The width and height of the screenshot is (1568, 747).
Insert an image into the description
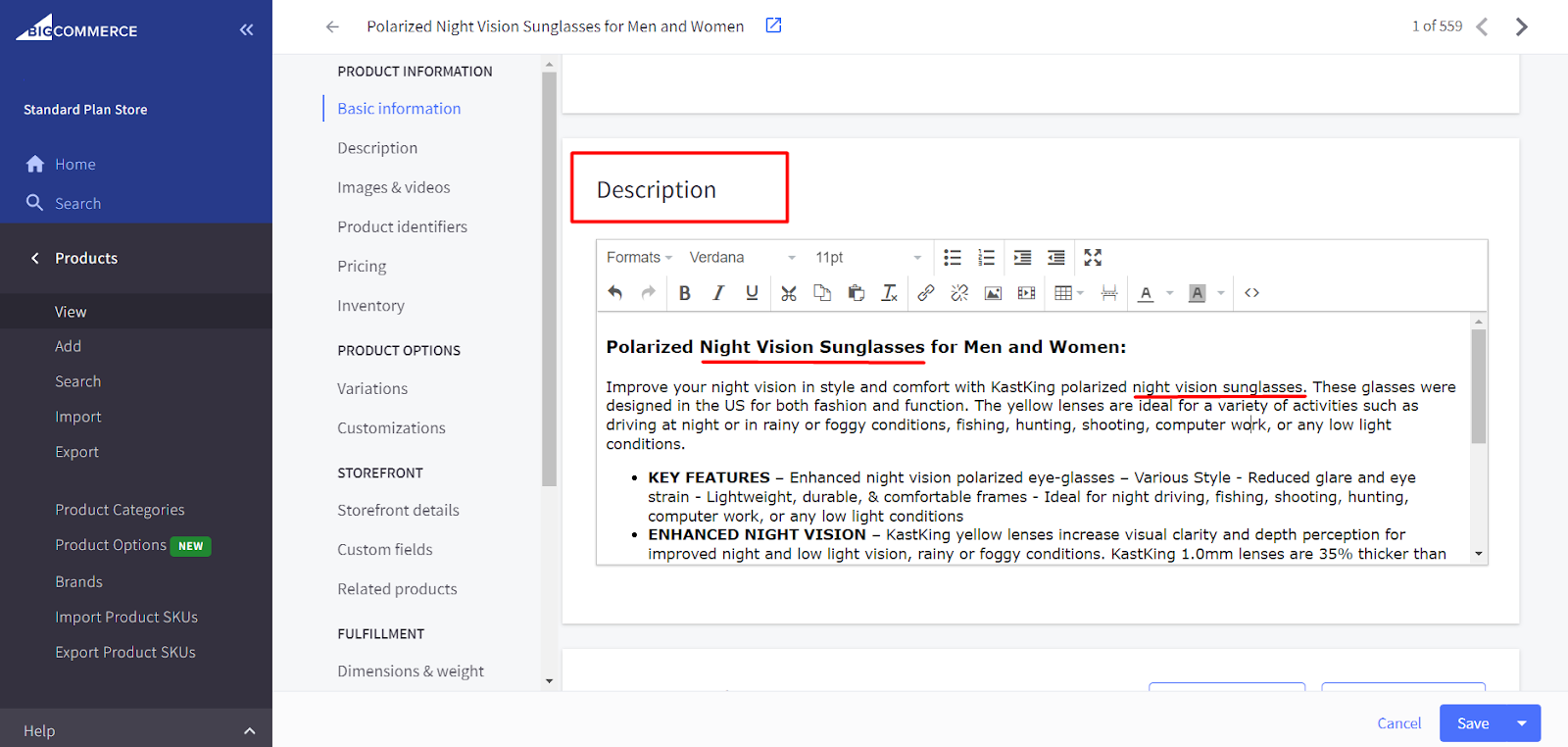(x=993, y=292)
